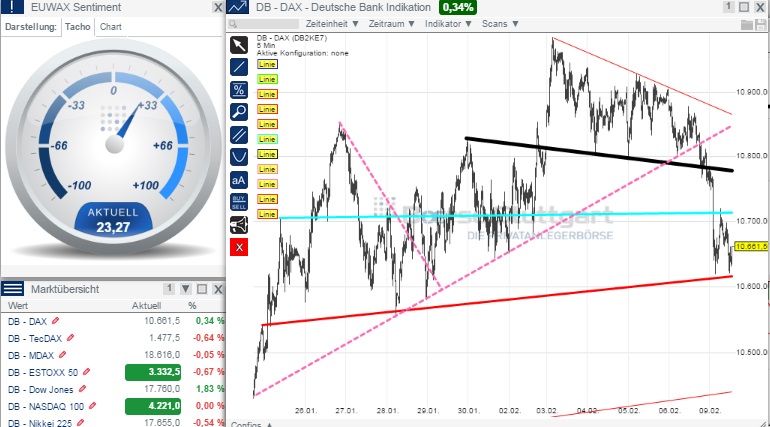770x427 pixels.
Task: Open the DB - ESTOXX 50 row
Action: click(113, 372)
